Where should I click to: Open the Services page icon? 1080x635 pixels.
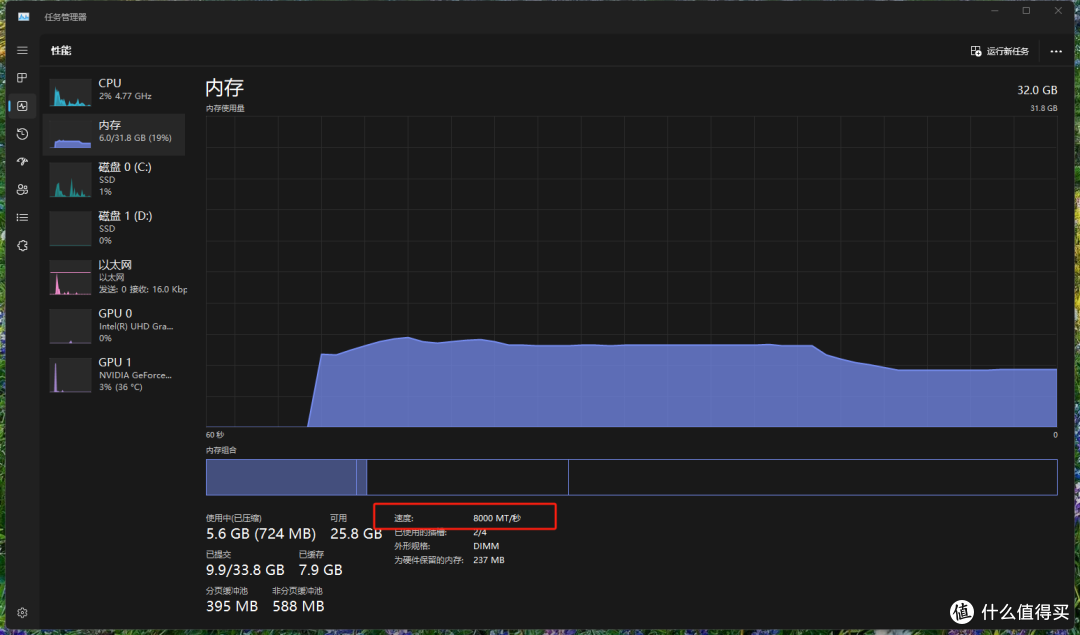(22, 246)
